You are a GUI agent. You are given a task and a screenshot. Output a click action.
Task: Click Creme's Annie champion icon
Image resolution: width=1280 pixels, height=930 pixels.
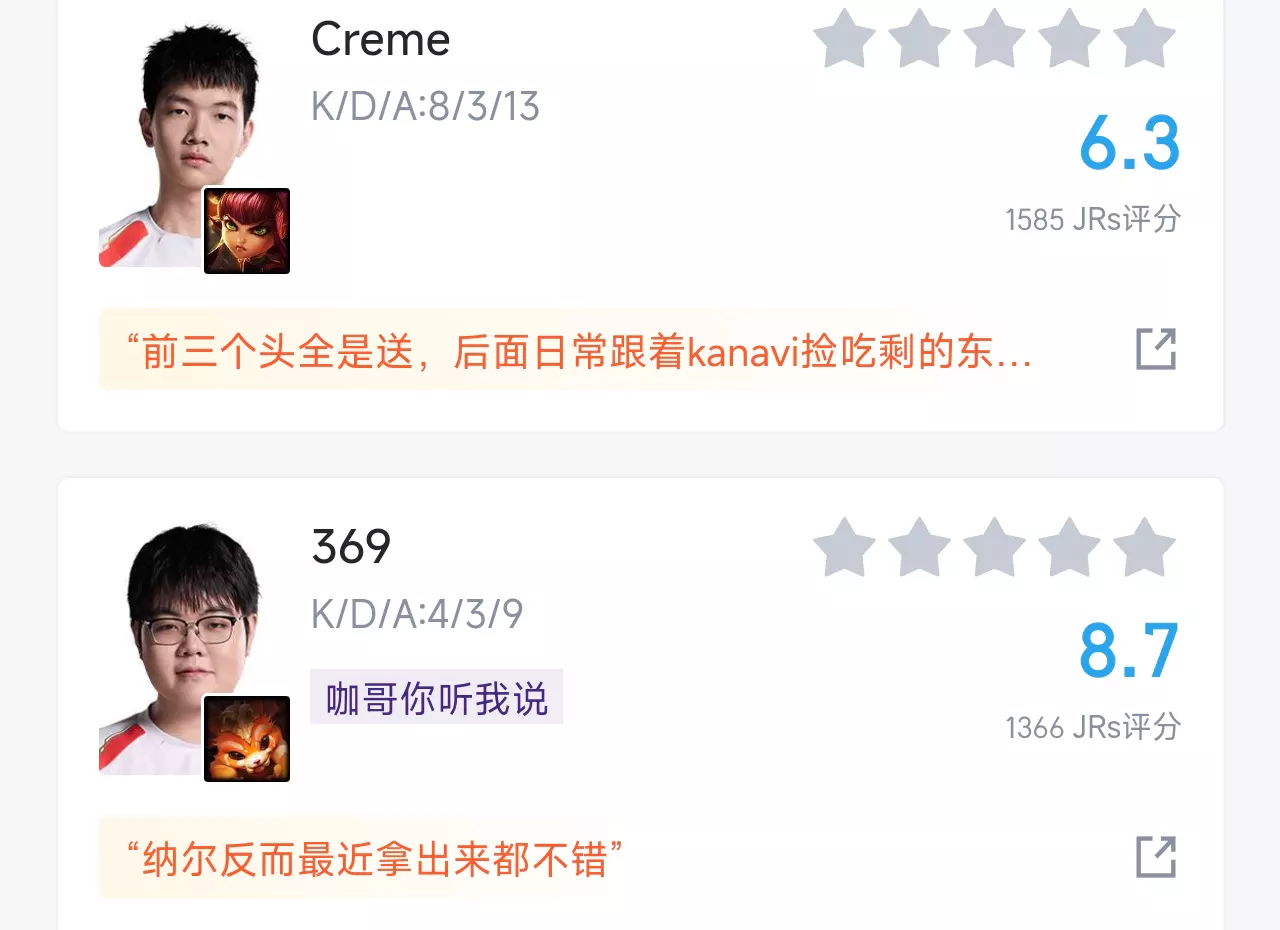[247, 231]
